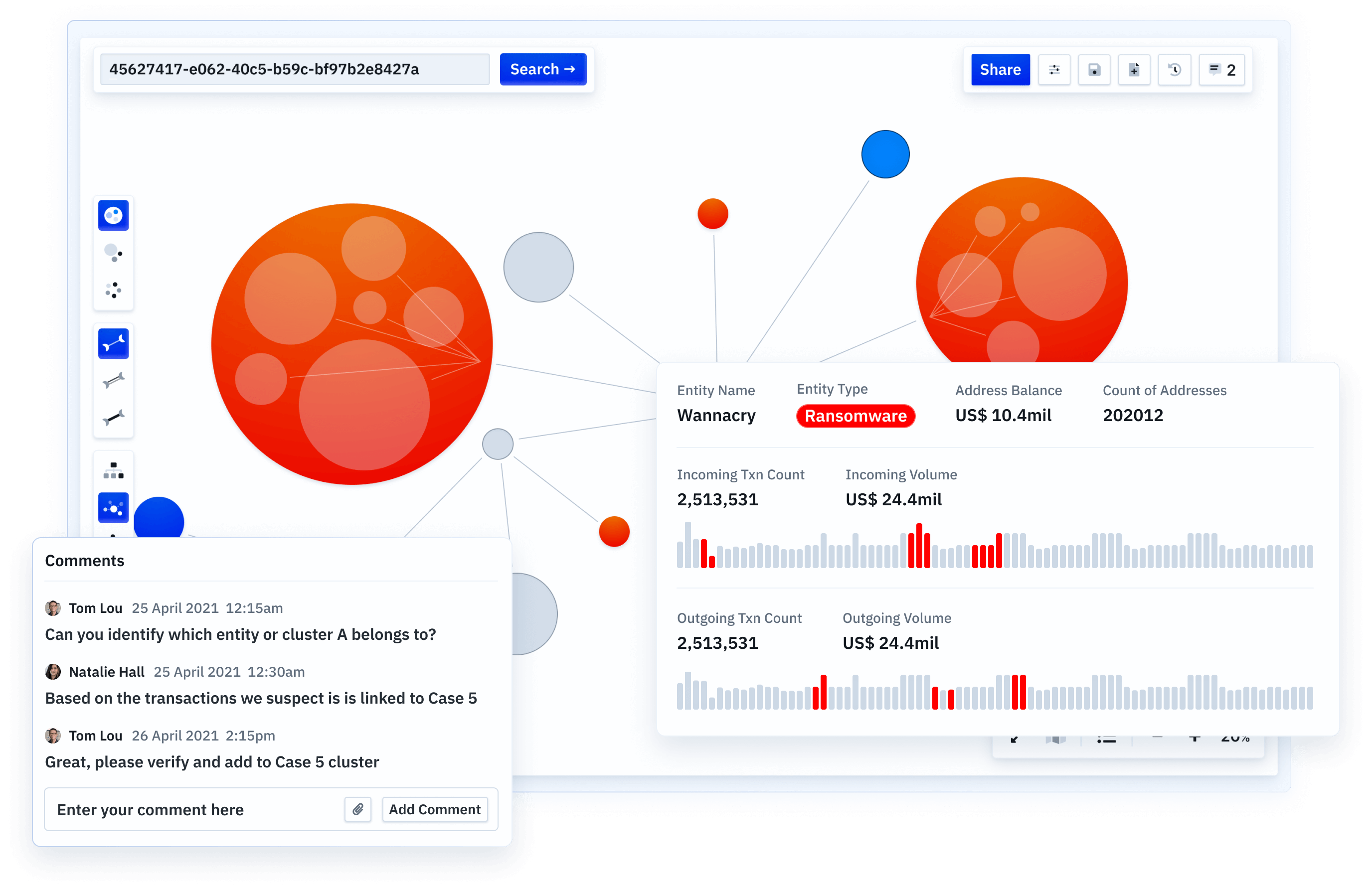Choose the grouped bubbles view mode
This screenshot has width=1372, height=891.
click(113, 253)
